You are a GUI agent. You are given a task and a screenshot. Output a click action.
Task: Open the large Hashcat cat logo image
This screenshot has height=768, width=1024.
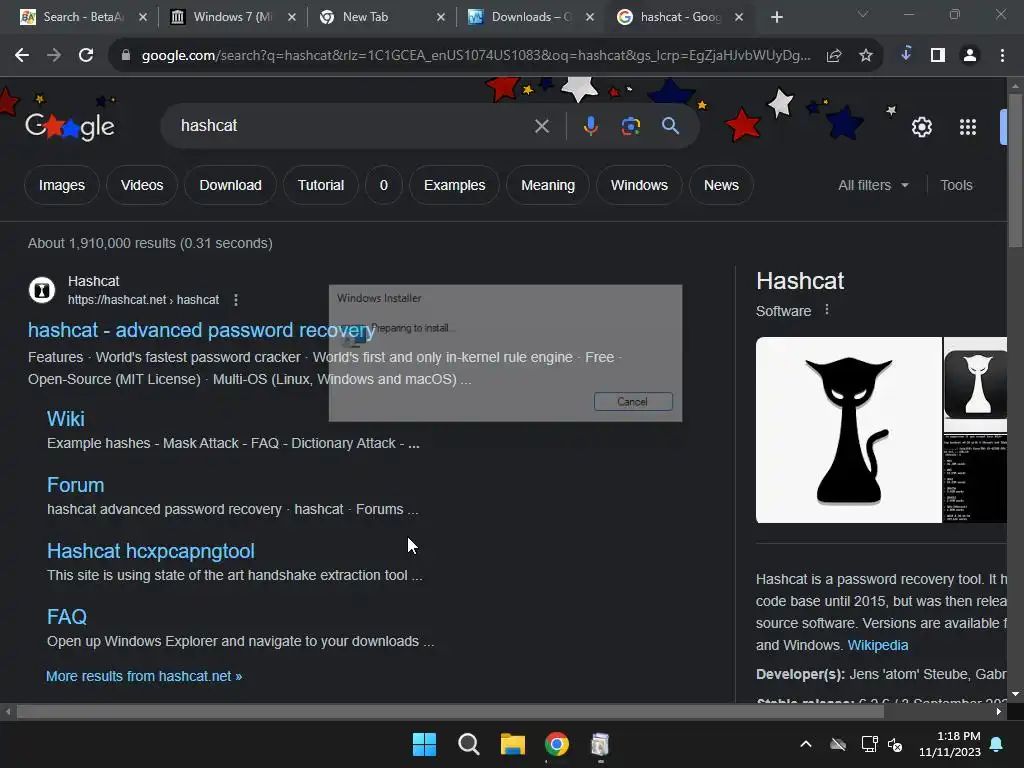[x=848, y=430]
